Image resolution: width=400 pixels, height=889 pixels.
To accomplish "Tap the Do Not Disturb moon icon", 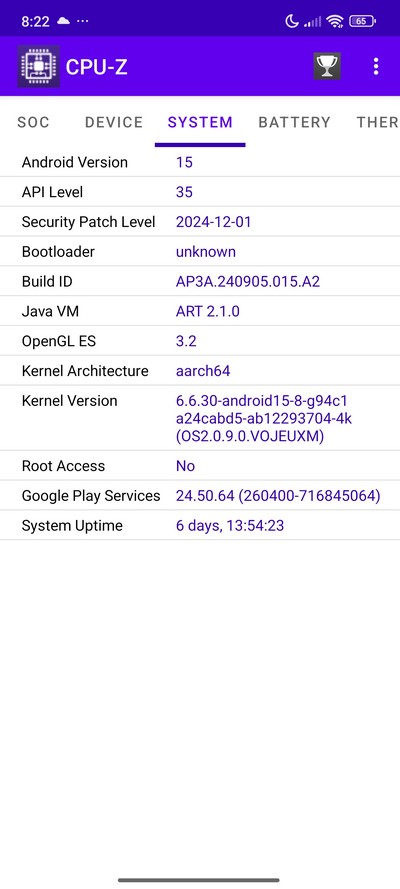I will click(292, 22).
